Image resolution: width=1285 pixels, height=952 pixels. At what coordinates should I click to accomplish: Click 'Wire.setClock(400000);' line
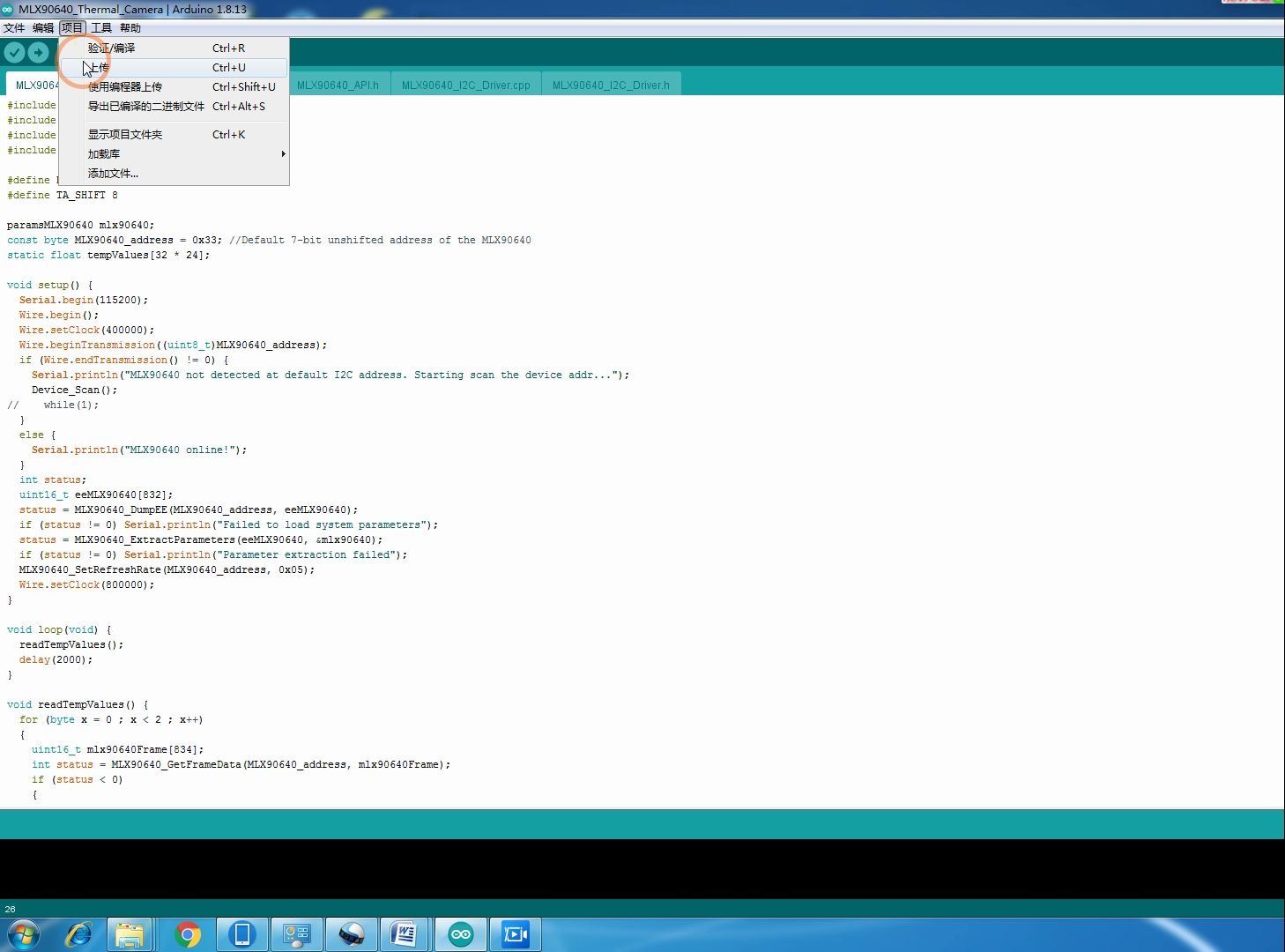tap(86, 330)
